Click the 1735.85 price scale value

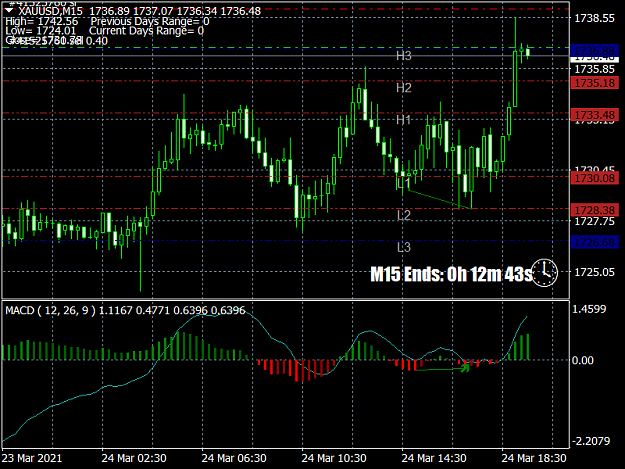click(x=594, y=69)
